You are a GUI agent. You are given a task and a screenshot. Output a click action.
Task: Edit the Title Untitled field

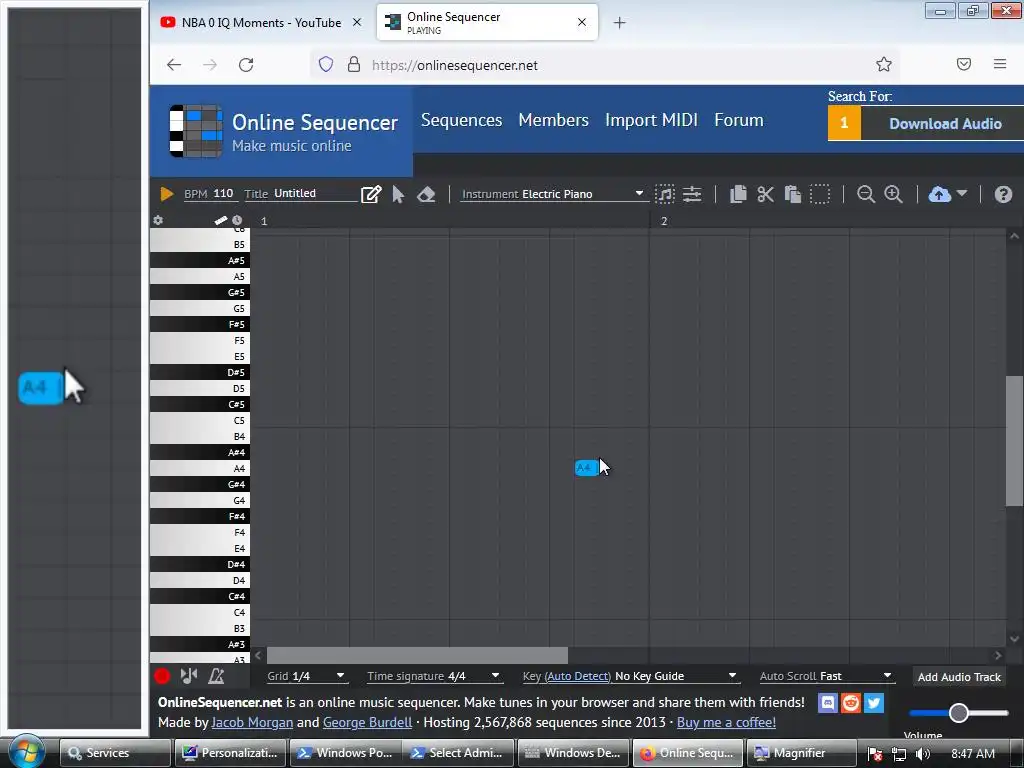[299, 193]
